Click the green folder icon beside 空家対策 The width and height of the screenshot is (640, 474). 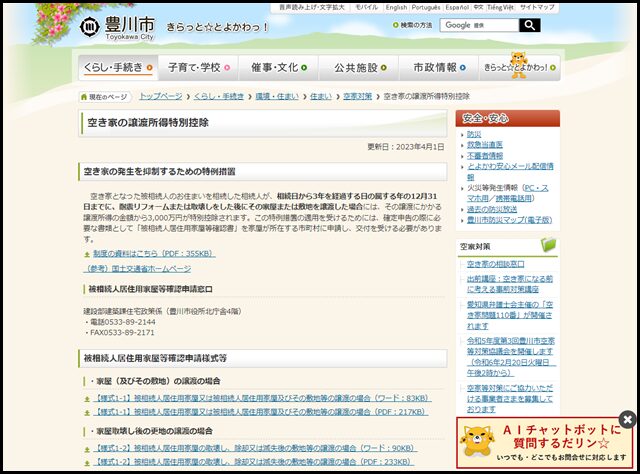point(548,245)
